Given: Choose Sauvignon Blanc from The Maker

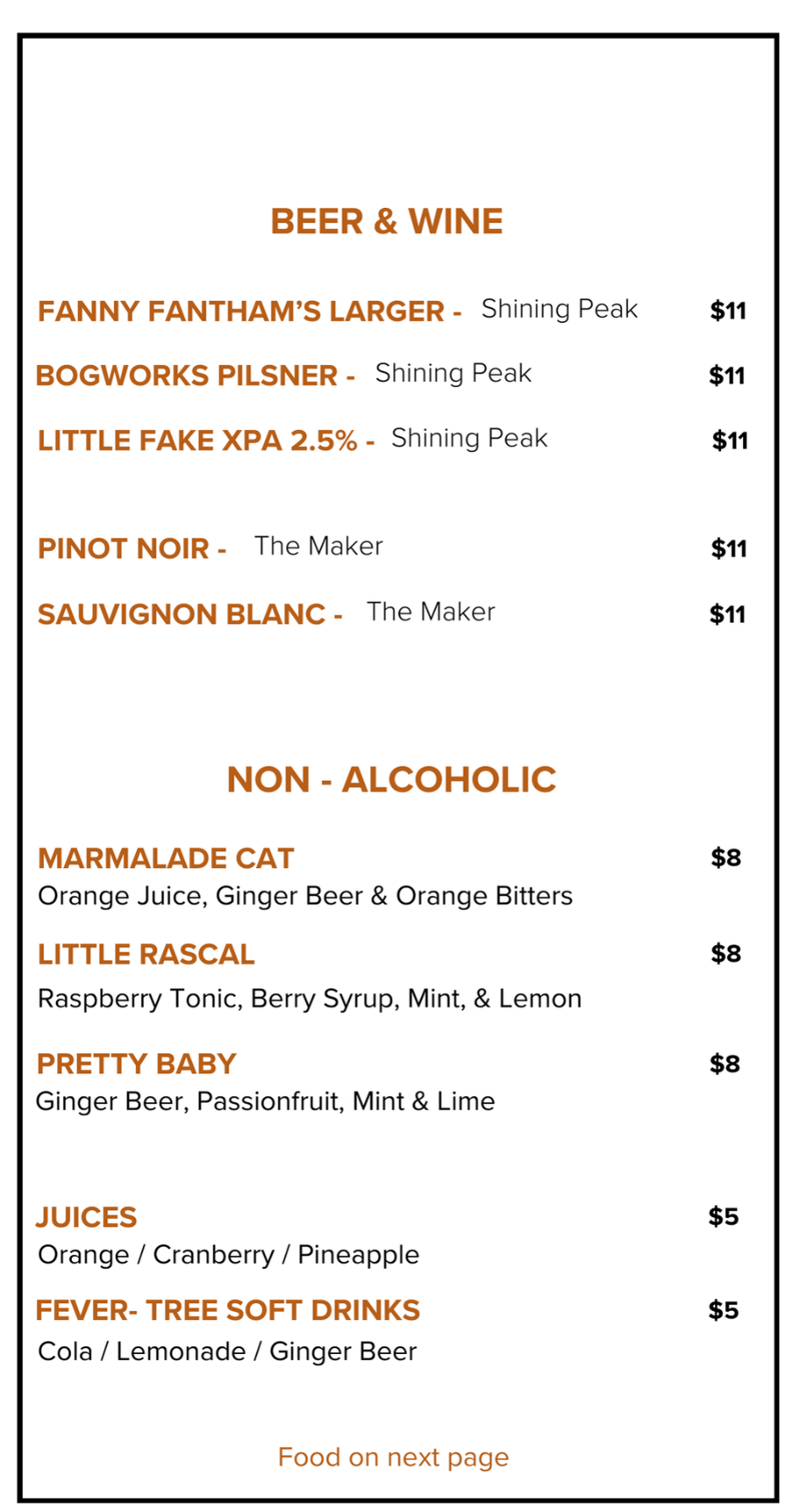Looking at the screenshot, I should (189, 614).
